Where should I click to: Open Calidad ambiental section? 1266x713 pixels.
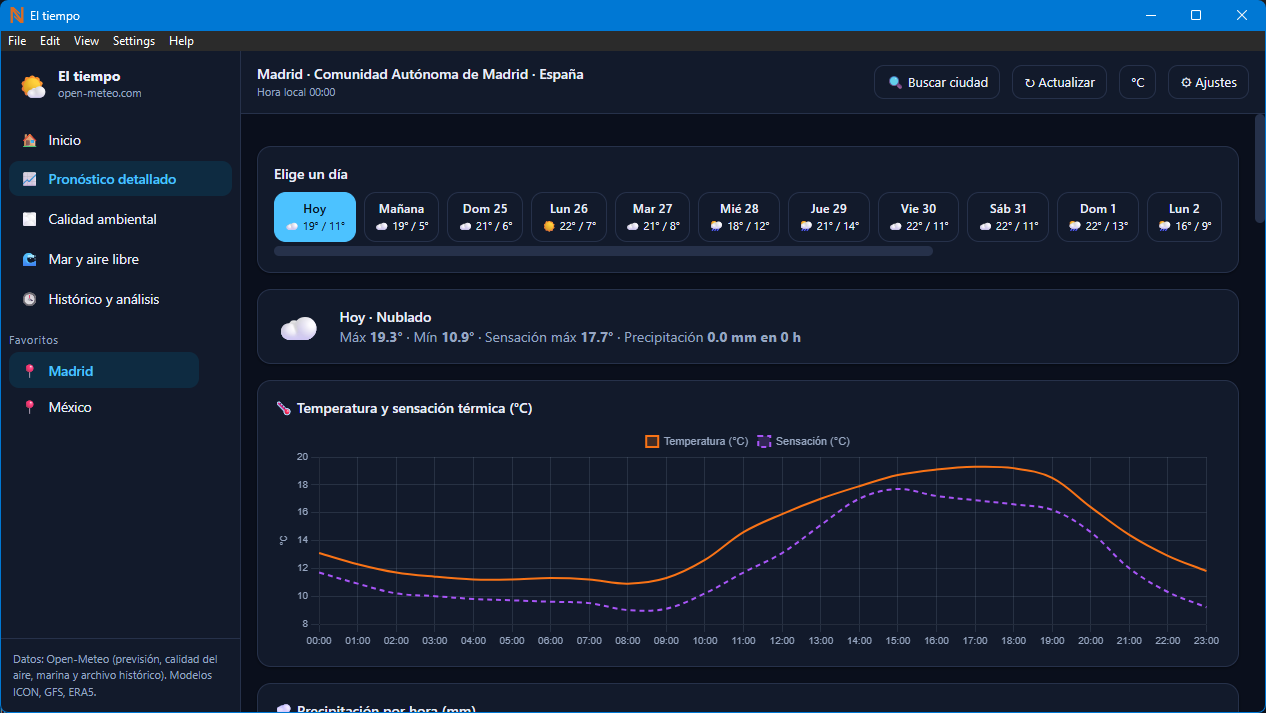pyautogui.click(x=120, y=219)
